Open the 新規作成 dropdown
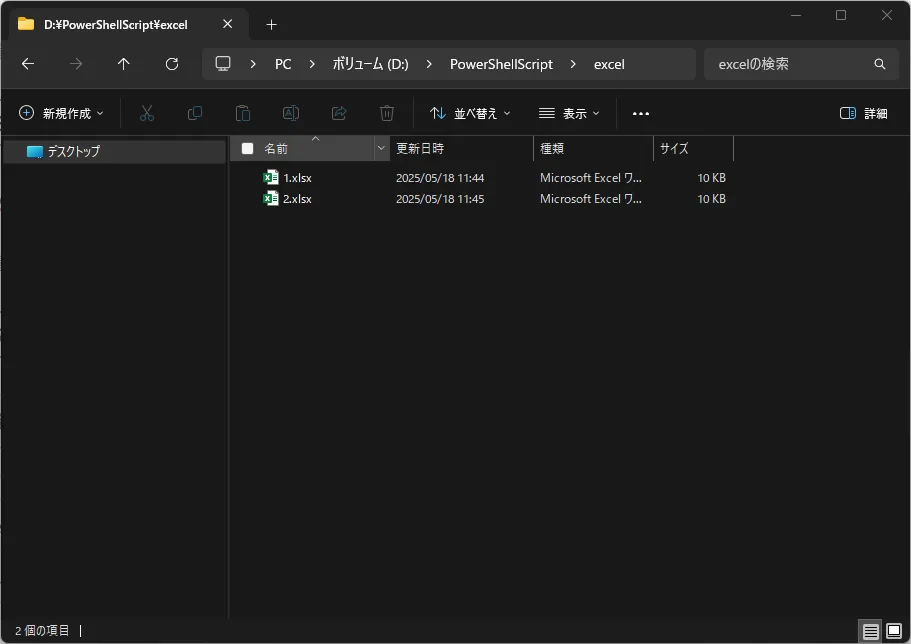Viewport: 911px width, 644px height. [61, 113]
